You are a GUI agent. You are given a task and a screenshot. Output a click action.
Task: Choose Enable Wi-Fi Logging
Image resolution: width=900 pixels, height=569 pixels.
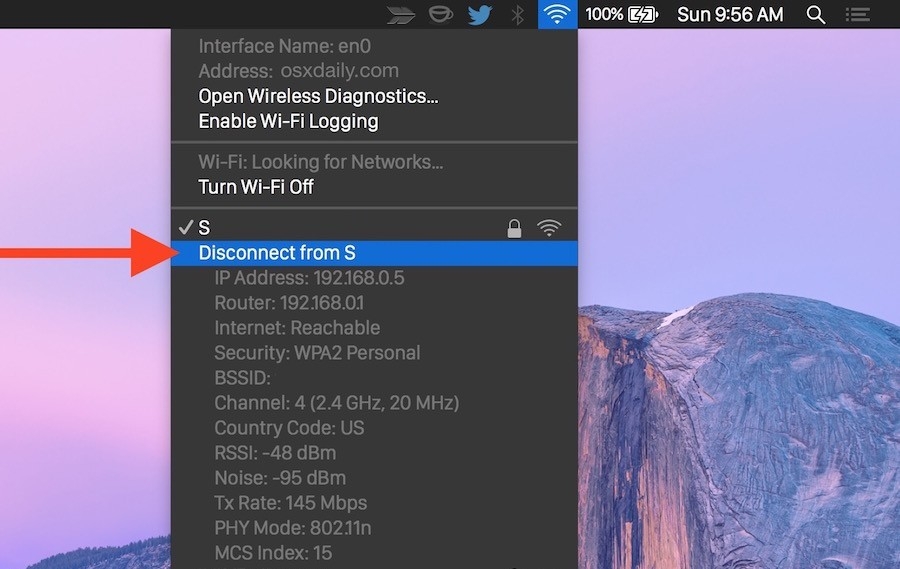click(x=374, y=122)
